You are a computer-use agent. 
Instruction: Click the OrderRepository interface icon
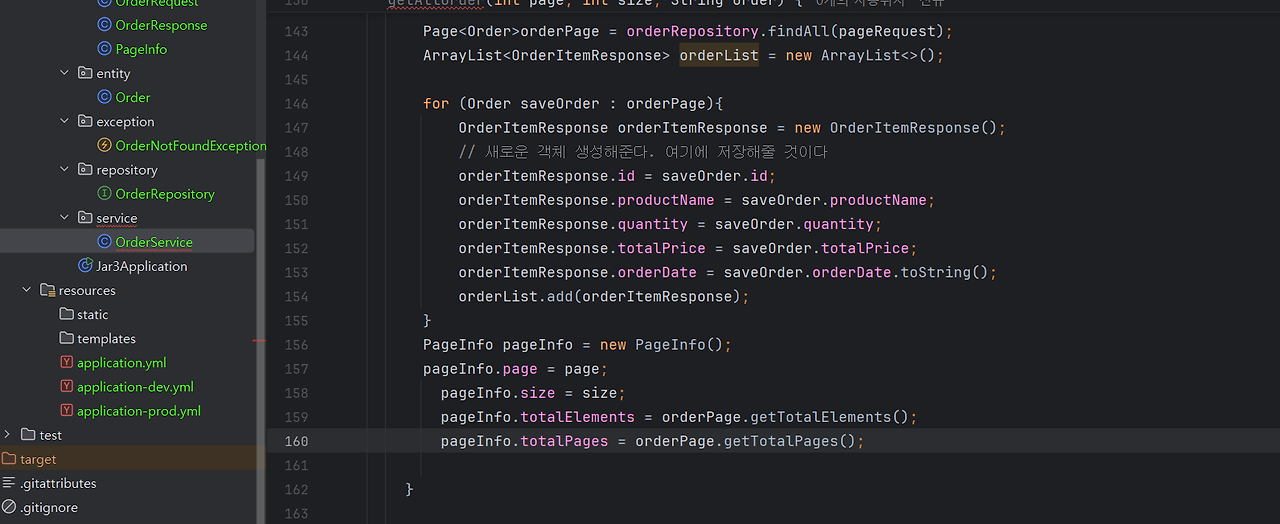(x=105, y=193)
